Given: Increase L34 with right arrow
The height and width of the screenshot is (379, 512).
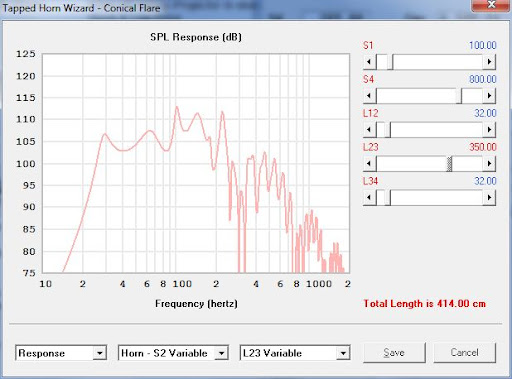Looking at the screenshot, I should [x=489, y=198].
